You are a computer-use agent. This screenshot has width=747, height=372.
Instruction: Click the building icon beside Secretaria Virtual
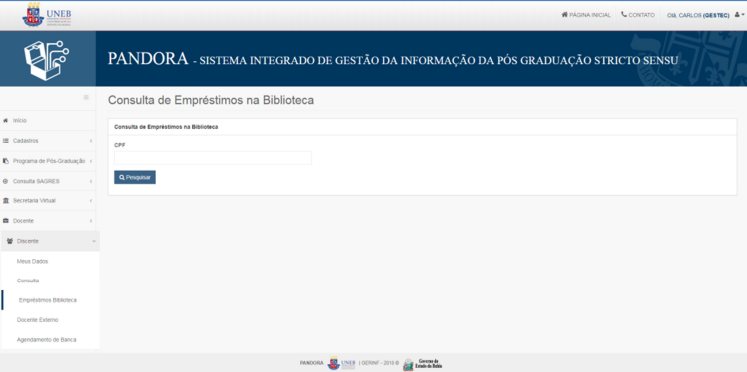click(6, 201)
